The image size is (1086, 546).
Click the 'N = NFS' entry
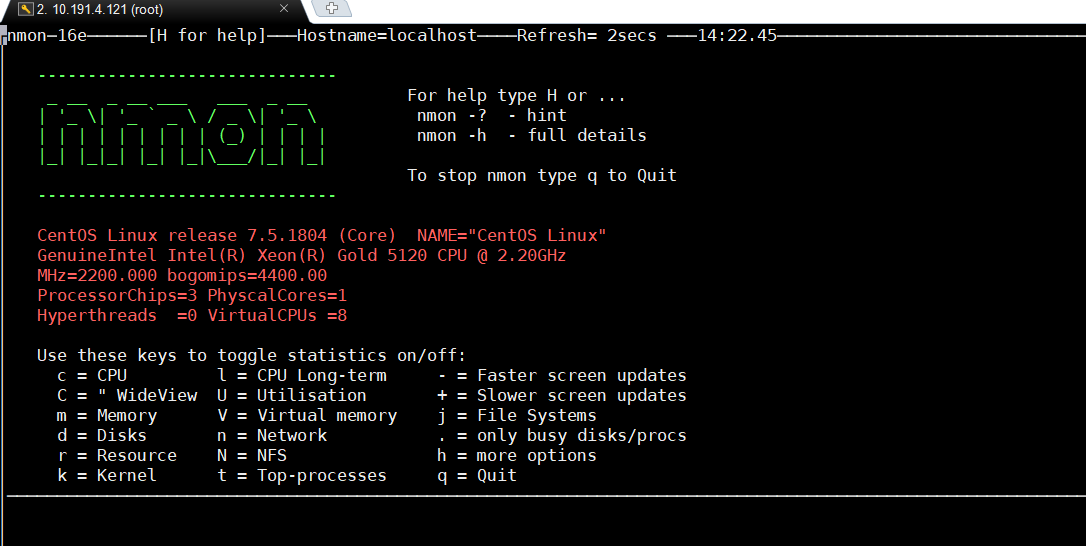click(252, 456)
